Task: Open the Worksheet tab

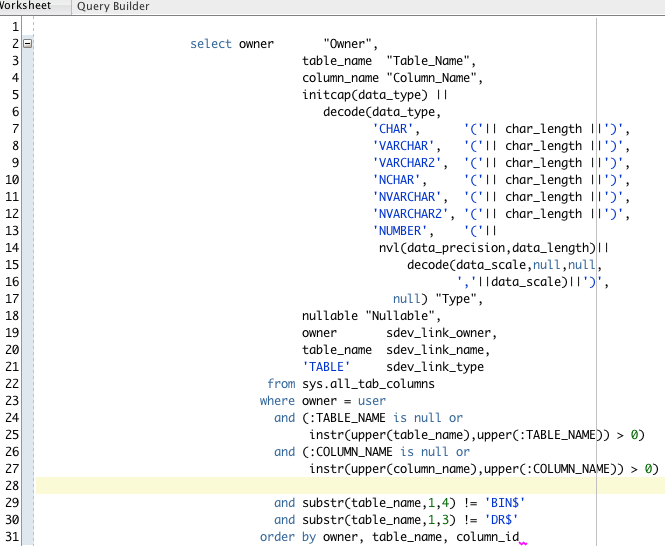Action: pos(25,6)
